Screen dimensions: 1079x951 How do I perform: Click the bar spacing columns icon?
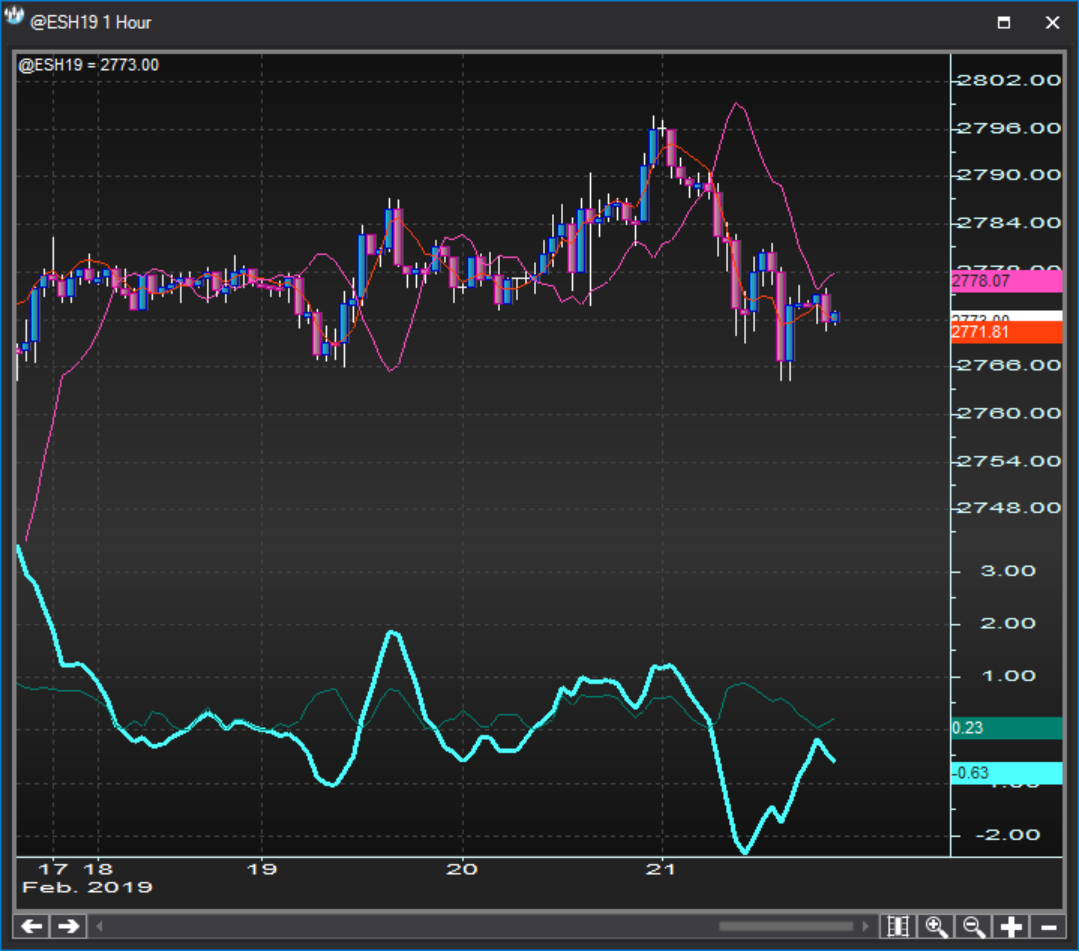pos(898,926)
